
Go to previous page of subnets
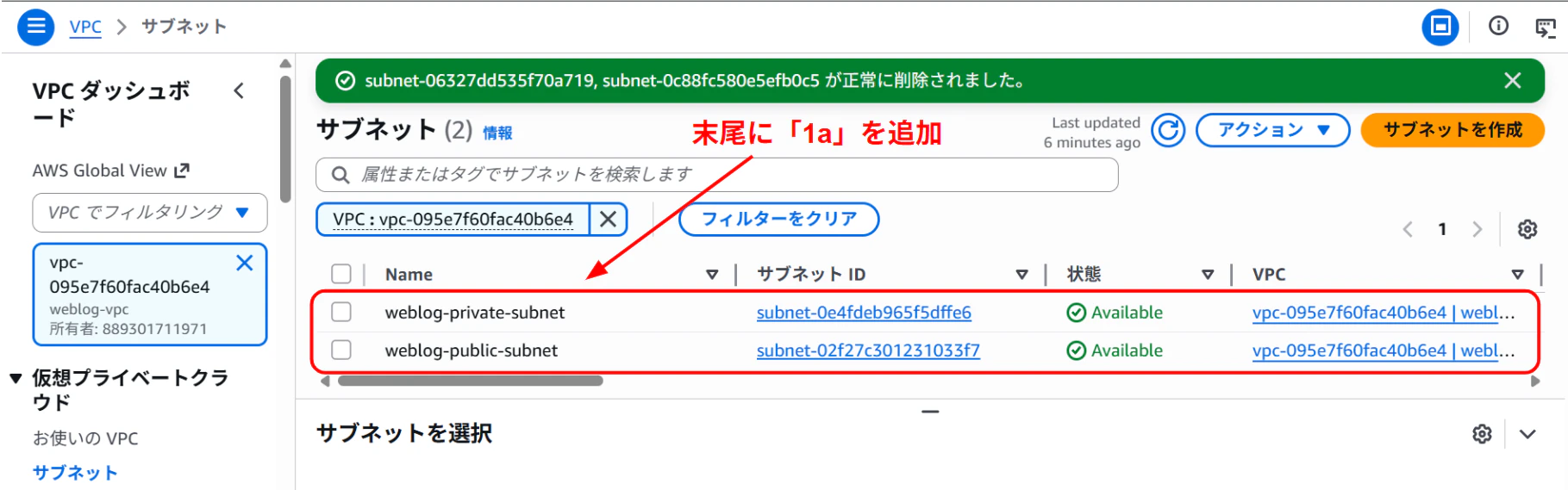[1408, 229]
